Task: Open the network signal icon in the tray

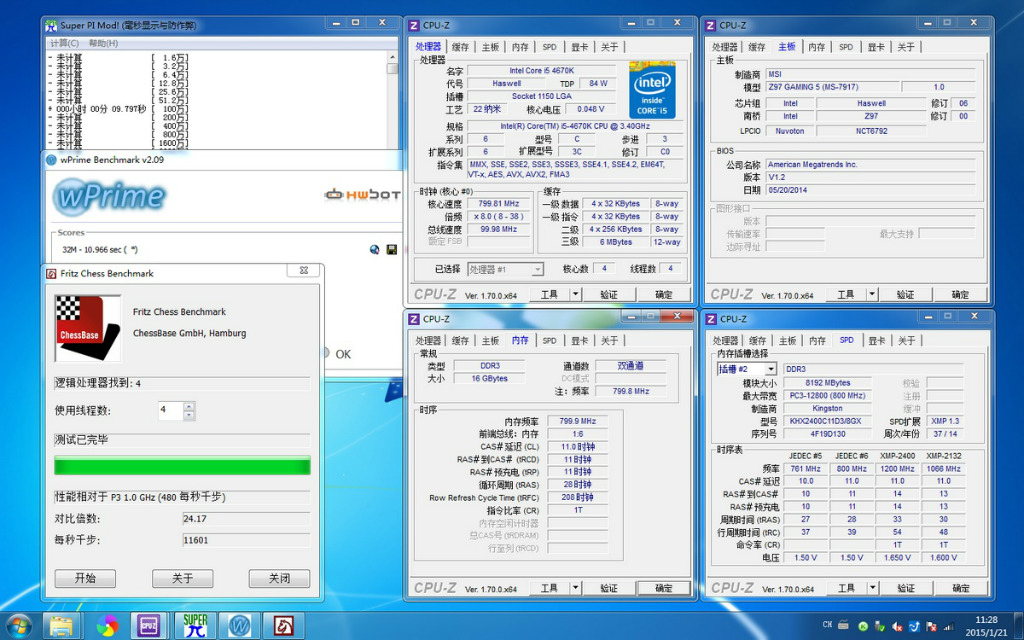Action: click(x=949, y=626)
